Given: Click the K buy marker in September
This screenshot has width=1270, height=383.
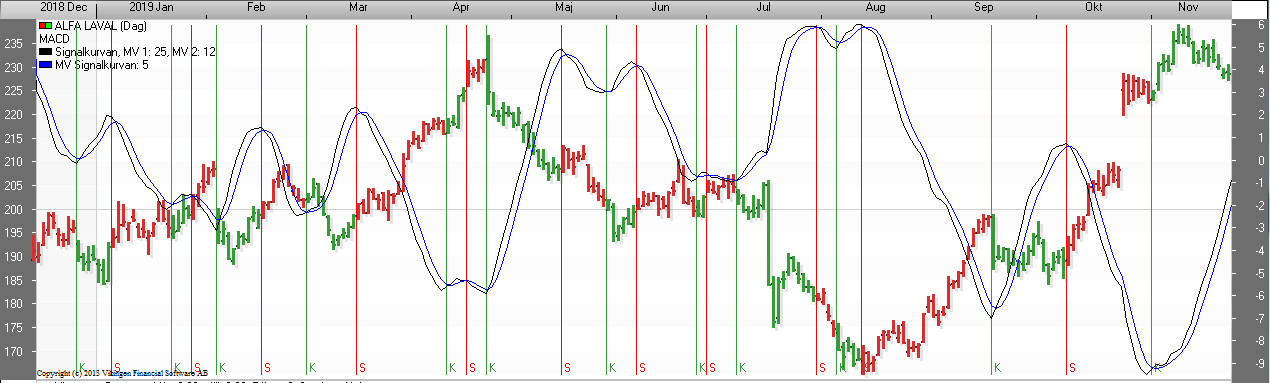Looking at the screenshot, I should pyautogui.click(x=996, y=367).
